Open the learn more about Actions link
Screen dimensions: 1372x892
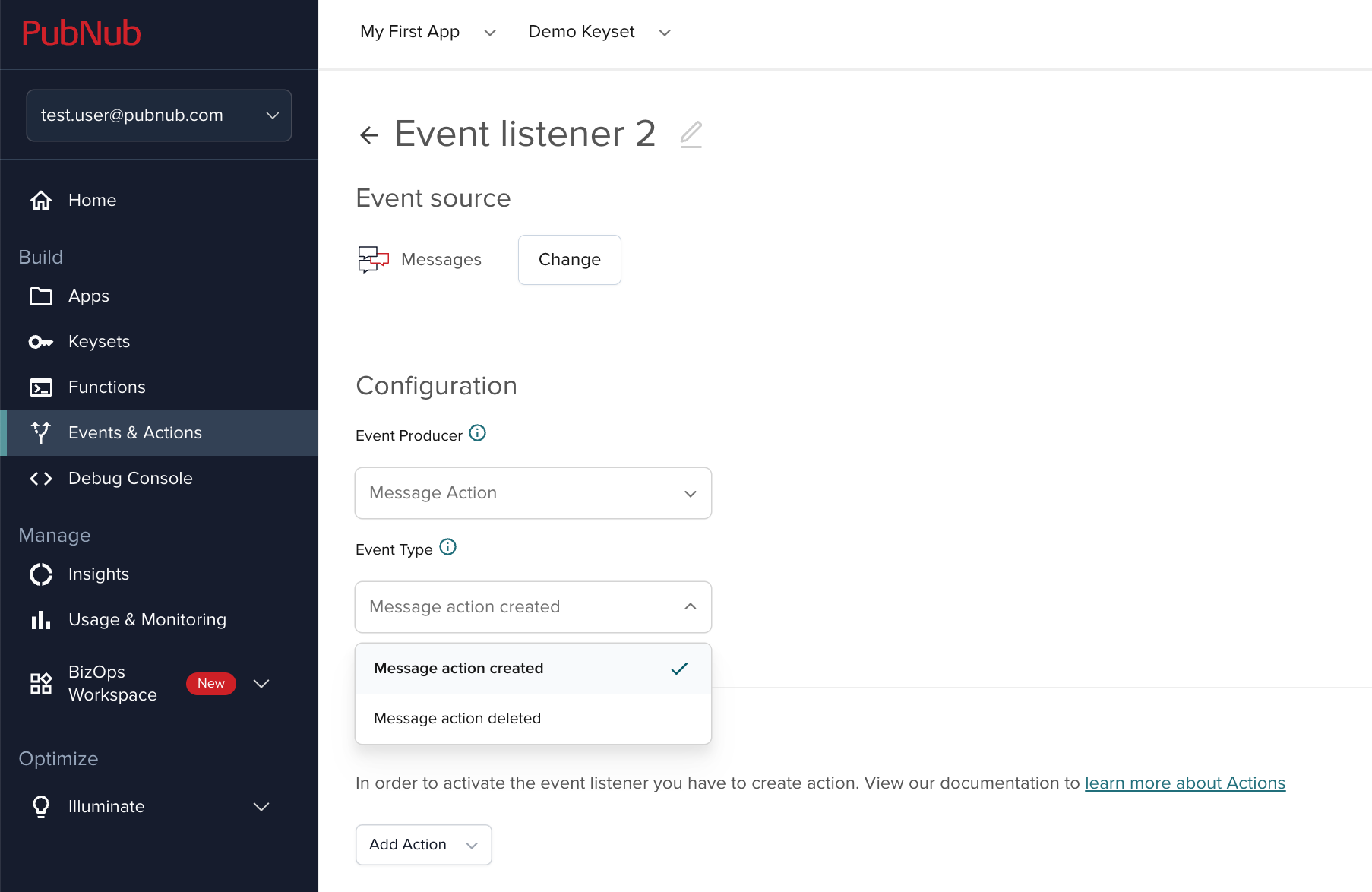1184,783
